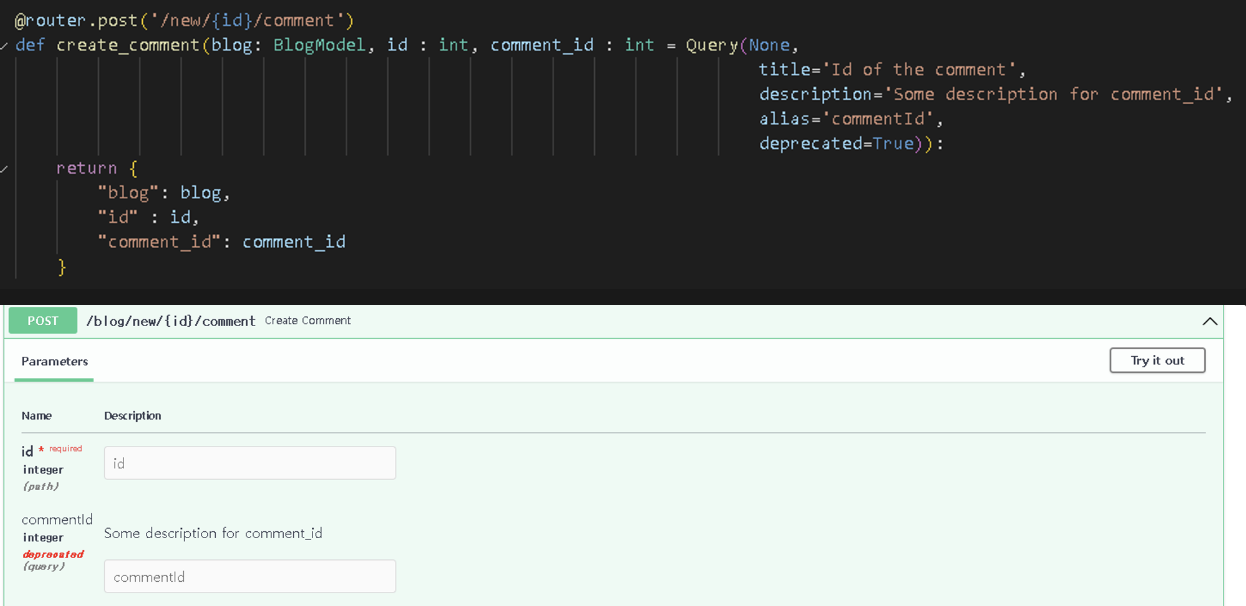This screenshot has width=1246, height=606.
Task: Focus the commentId query input field
Action: pos(250,576)
